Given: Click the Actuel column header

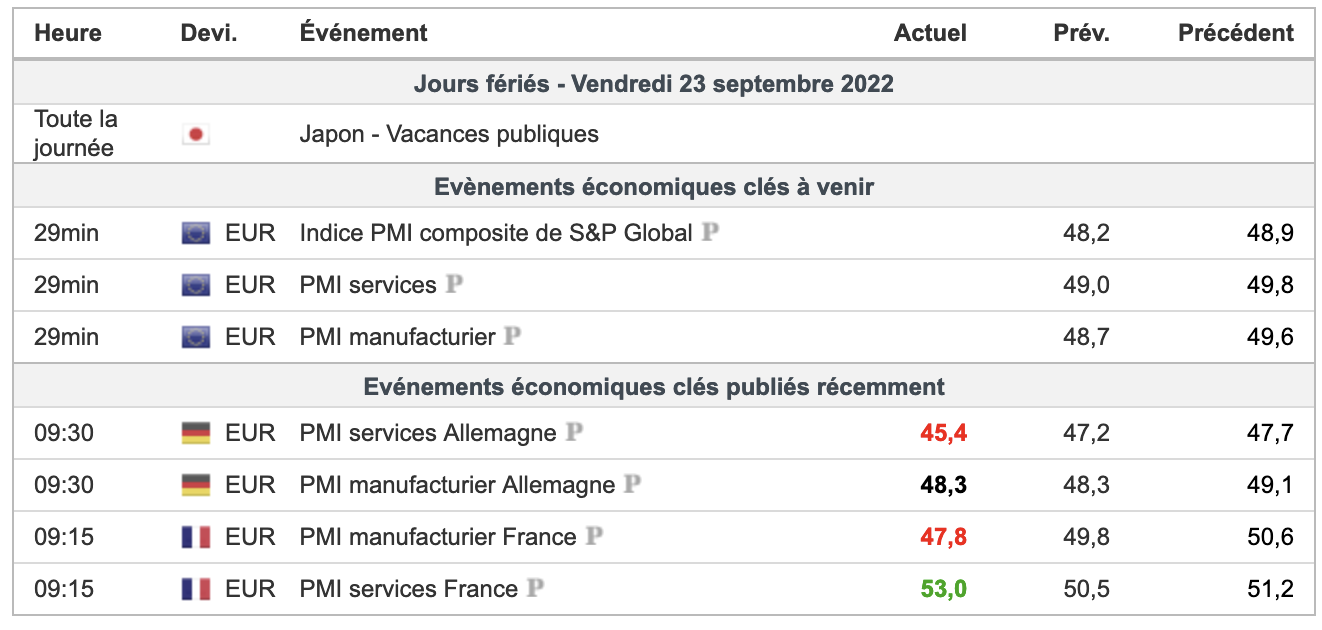Looking at the screenshot, I should [x=930, y=33].
